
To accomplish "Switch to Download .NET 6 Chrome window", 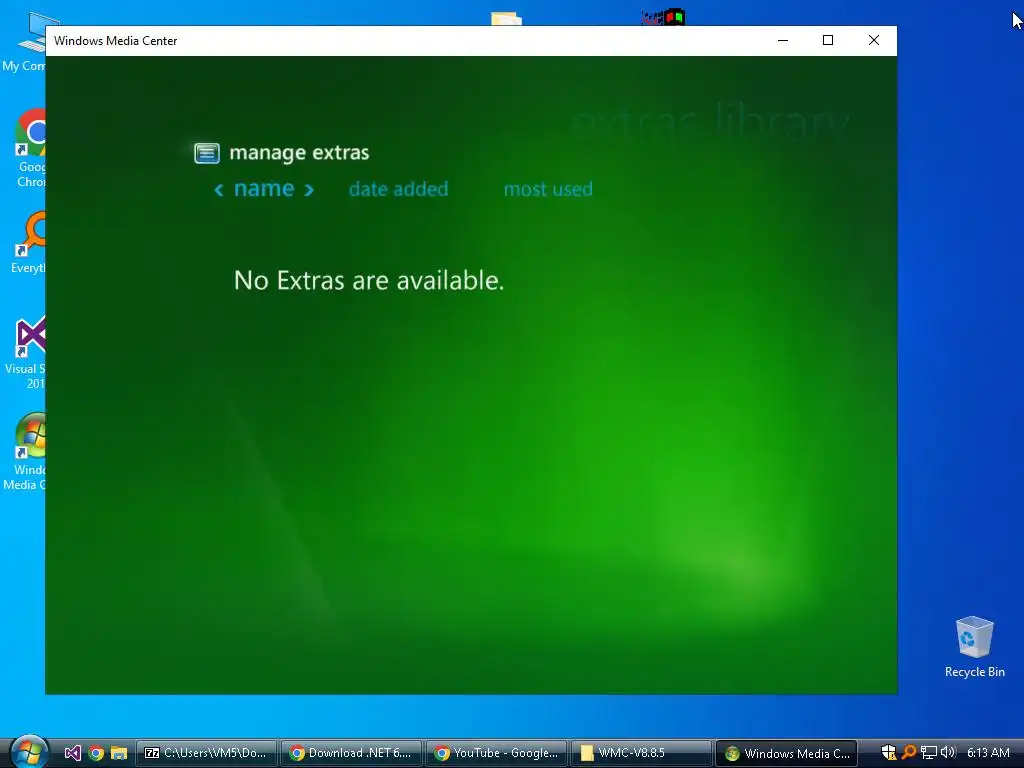I will coord(351,753).
